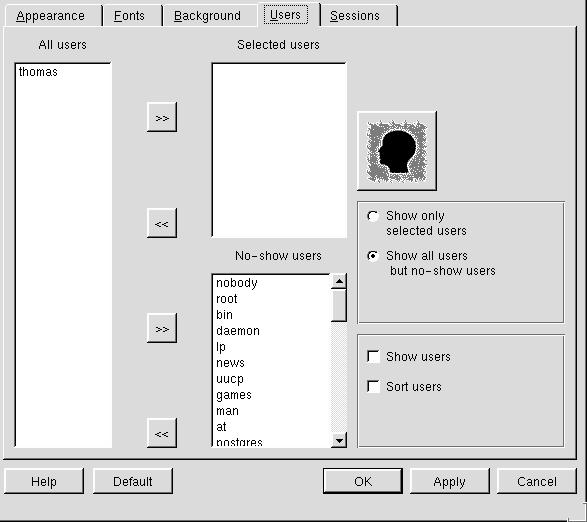Screen dimensions: 587x522
Task: Select 'lp' in No-show users list
Action: coord(271,347)
